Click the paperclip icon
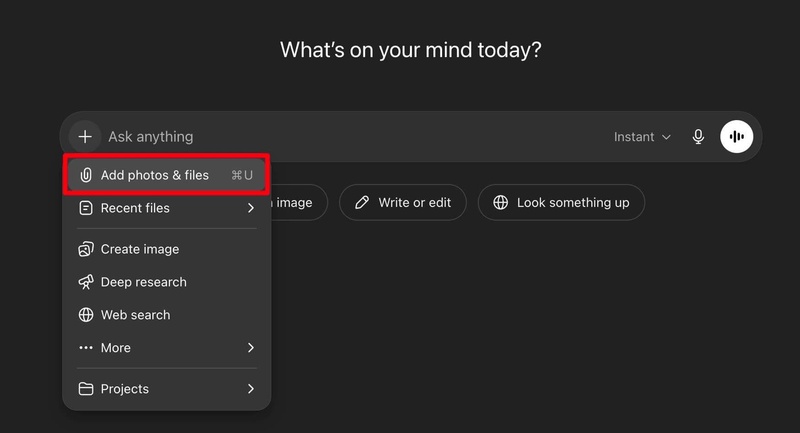Image resolution: width=800 pixels, height=433 pixels. point(86,175)
